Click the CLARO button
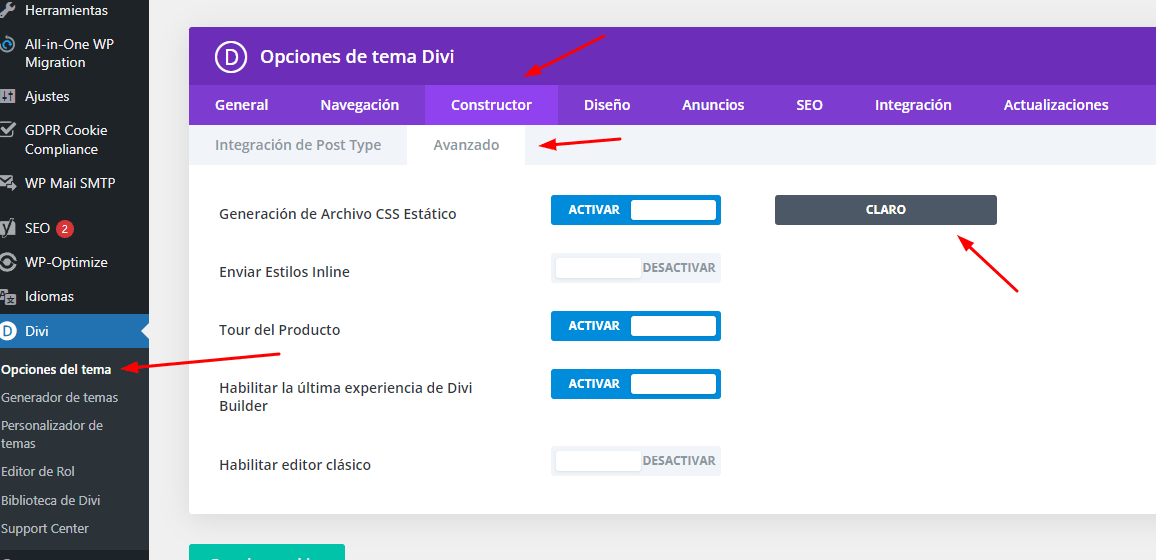 (885, 210)
